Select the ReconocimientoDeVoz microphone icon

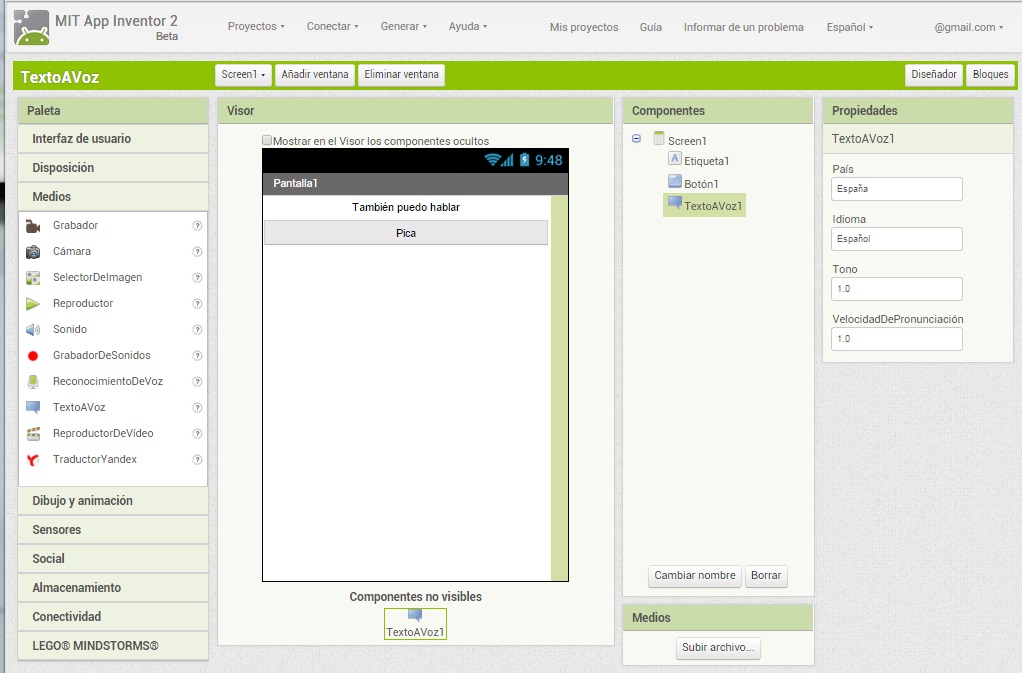point(33,382)
